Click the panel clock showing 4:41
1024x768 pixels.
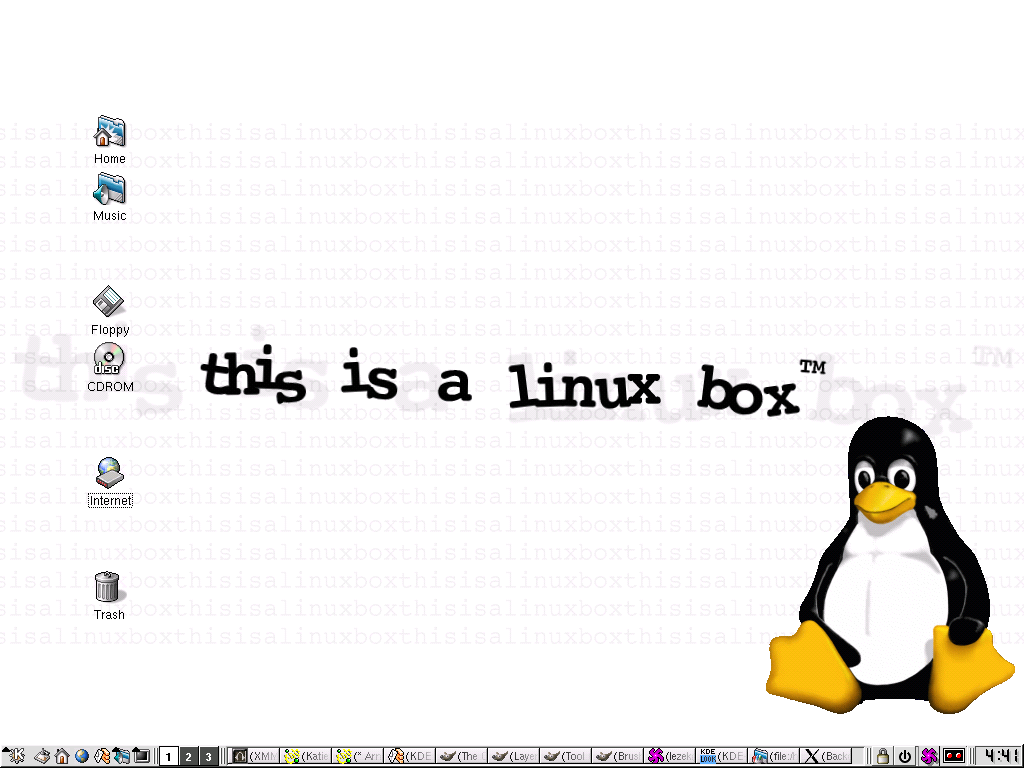[x=997, y=756]
